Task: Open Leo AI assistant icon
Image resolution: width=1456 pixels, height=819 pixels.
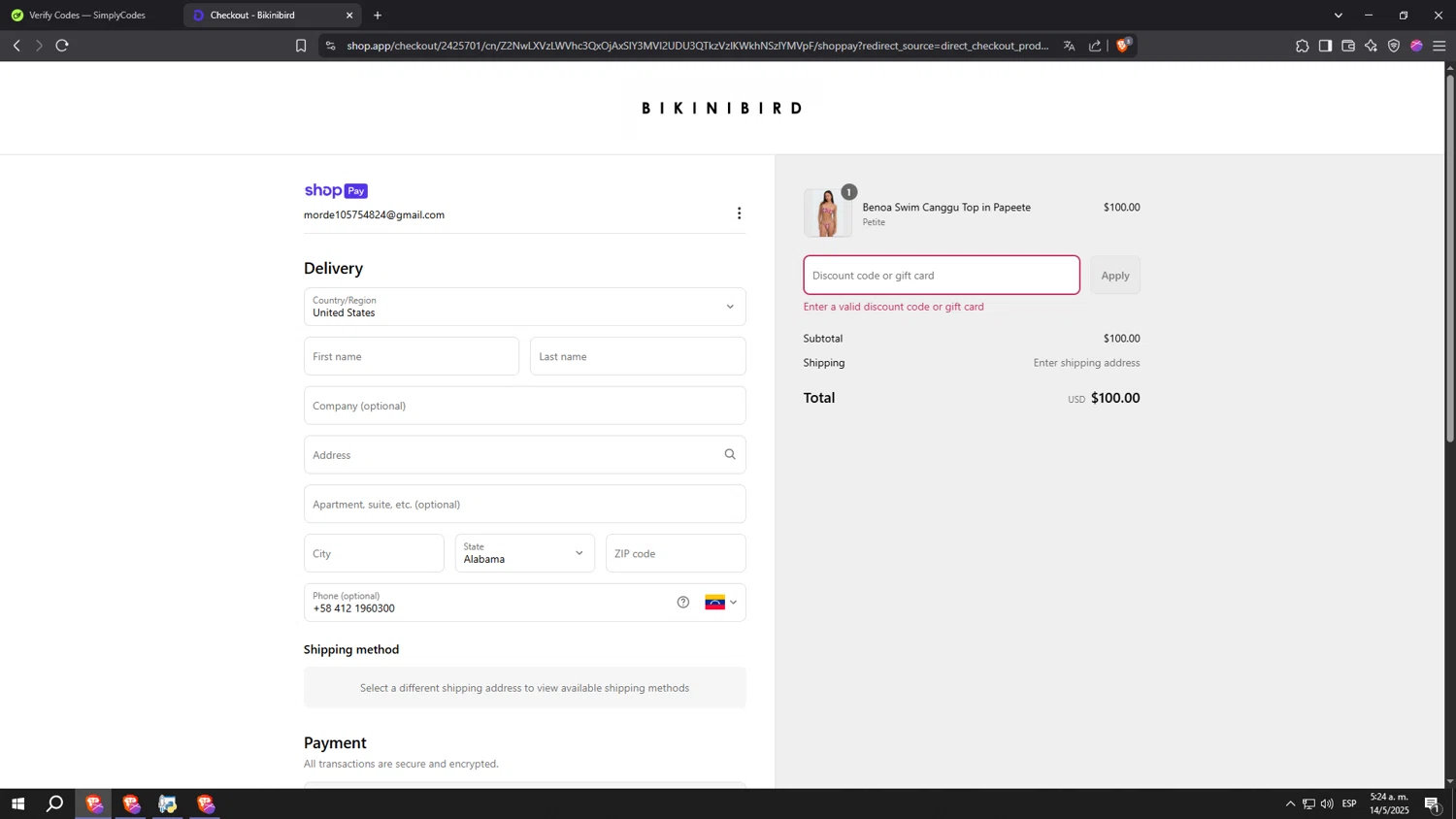Action: [x=1371, y=46]
